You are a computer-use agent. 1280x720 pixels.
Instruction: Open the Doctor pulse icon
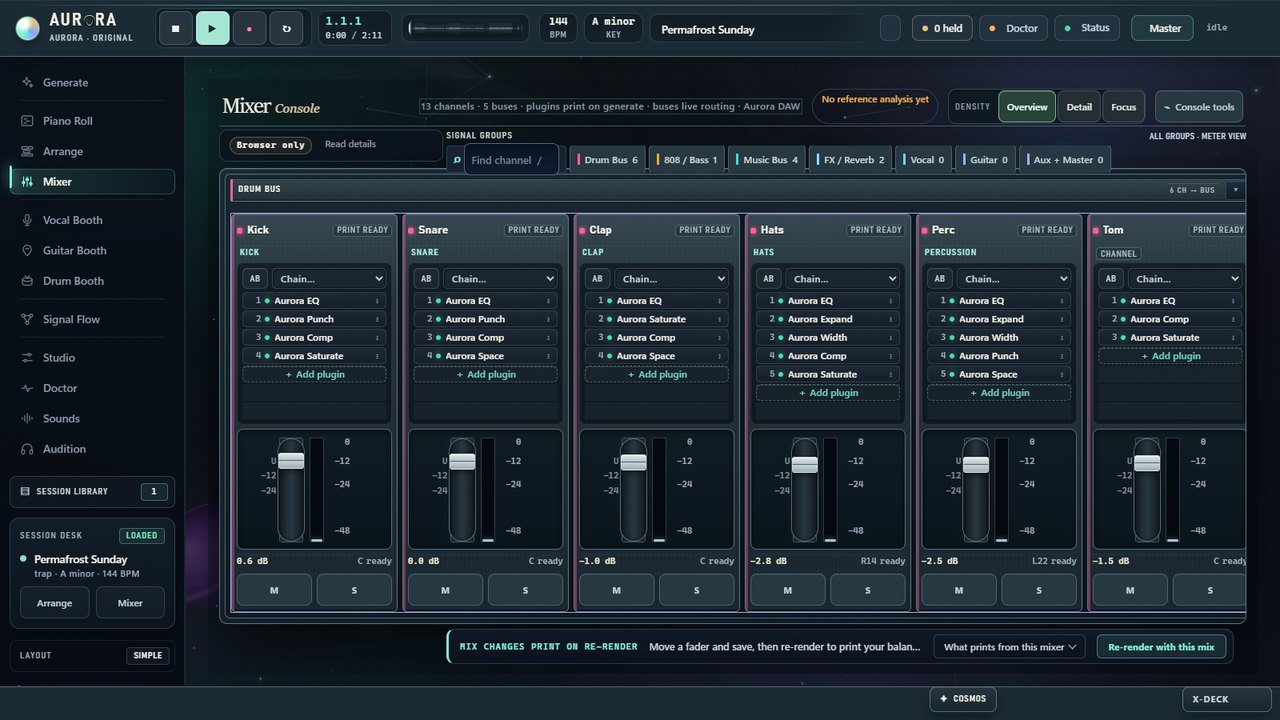click(27, 388)
